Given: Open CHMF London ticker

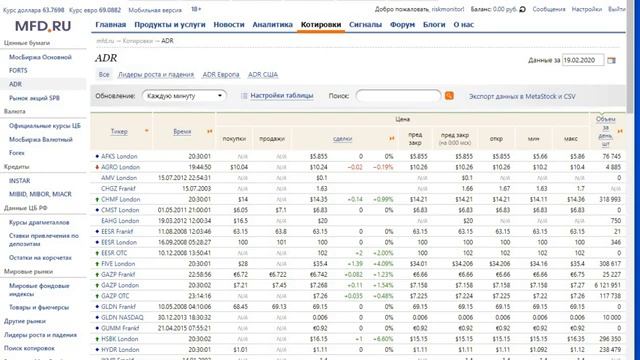Looking at the screenshot, I should [x=120, y=199].
